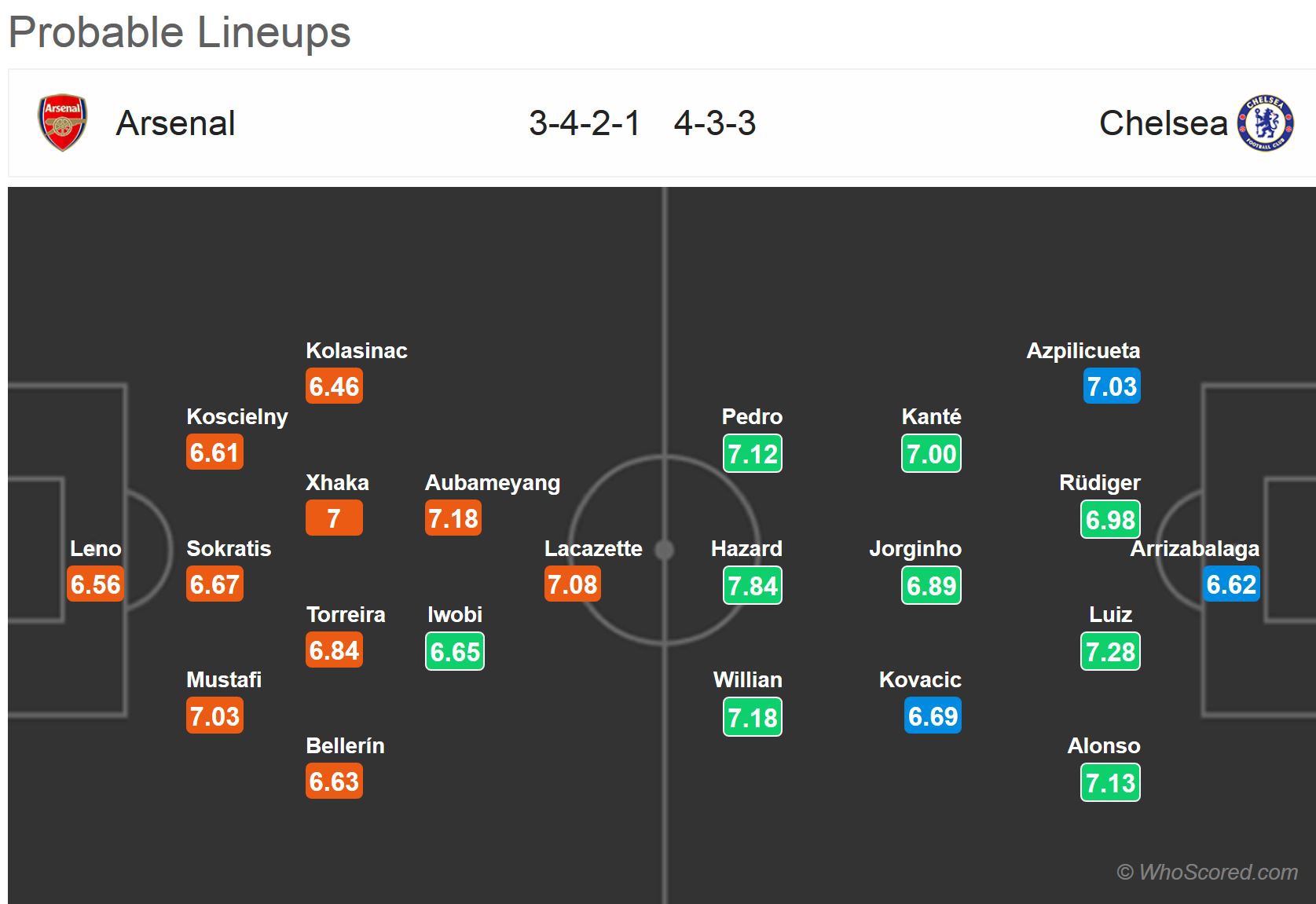
Task: Click the Chelsea club crest icon
Action: pos(1265,123)
